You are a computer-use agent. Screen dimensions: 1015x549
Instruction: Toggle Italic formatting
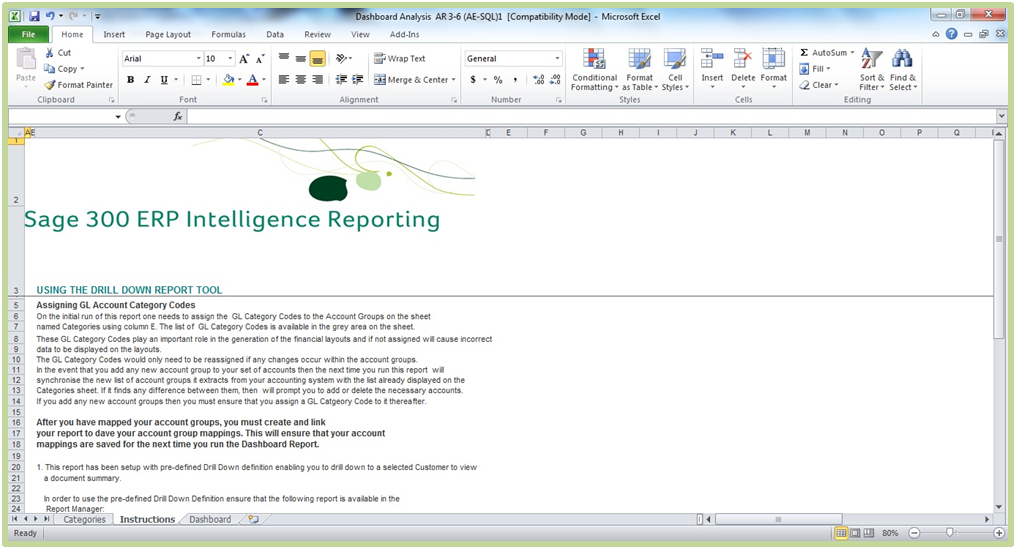click(x=147, y=80)
